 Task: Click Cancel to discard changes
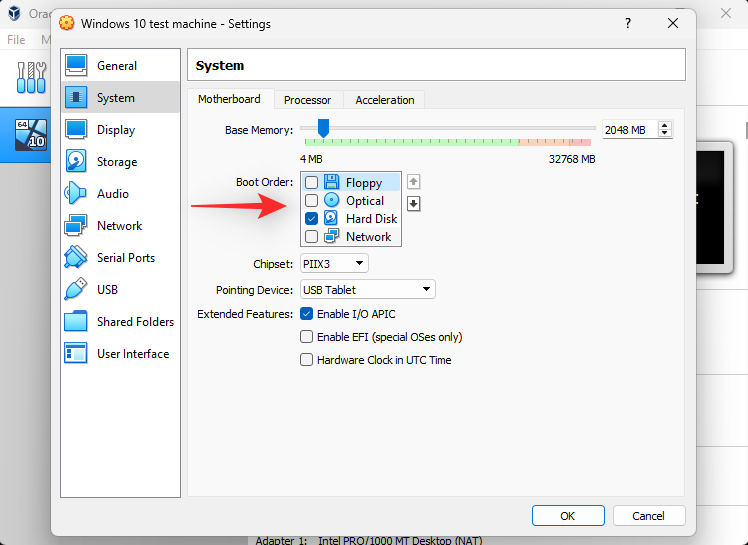coord(649,515)
